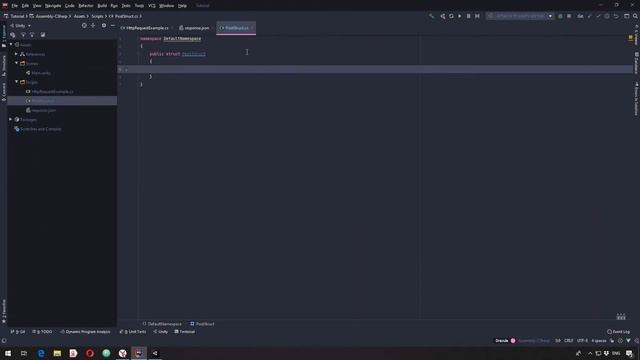Click the yellow inspection marker in editor corner
Viewport: 640px width, 360px height.
coord(631,38)
